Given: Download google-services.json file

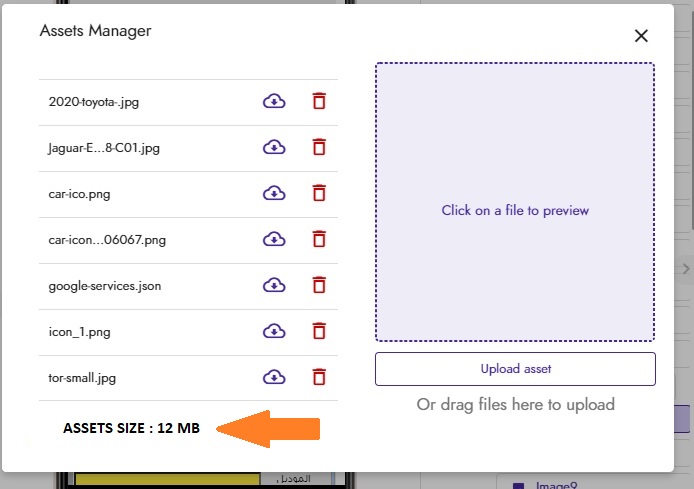Looking at the screenshot, I should point(274,285).
